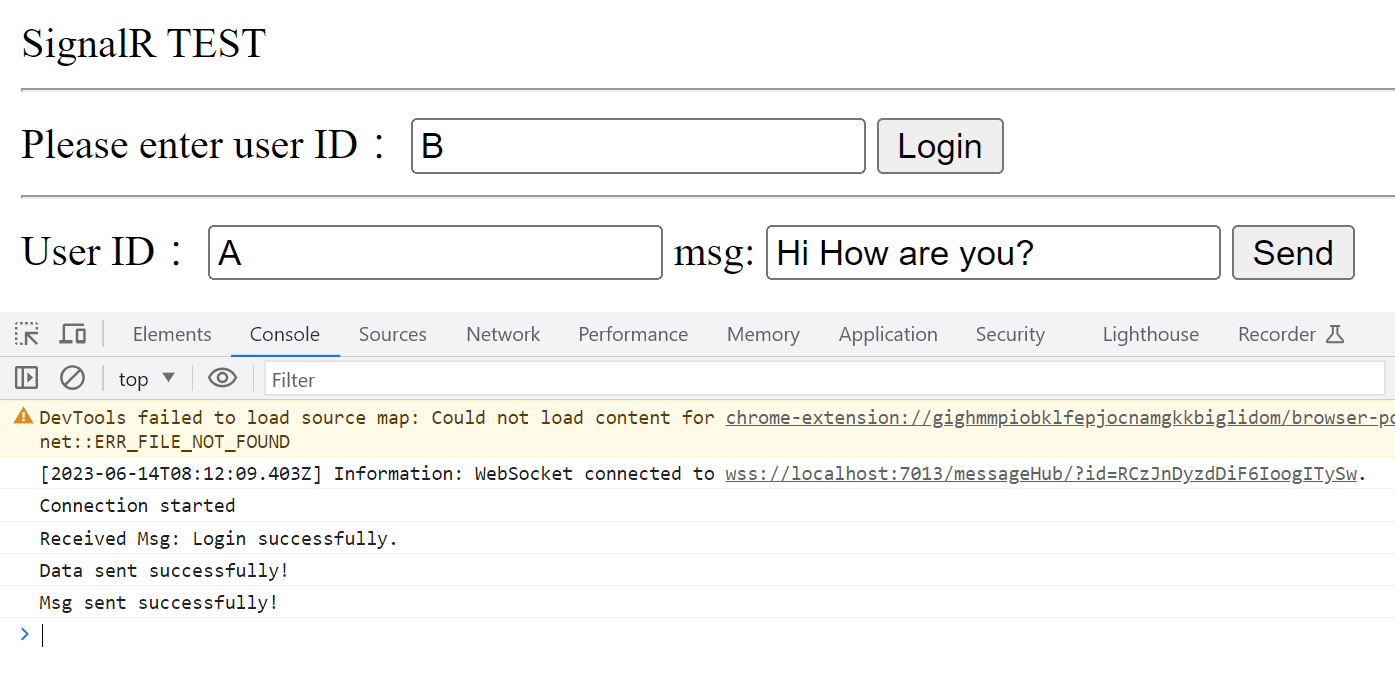Click 'Received Msg: Login successfully.' log line
This screenshot has height=678, width=1395.
coord(219,538)
